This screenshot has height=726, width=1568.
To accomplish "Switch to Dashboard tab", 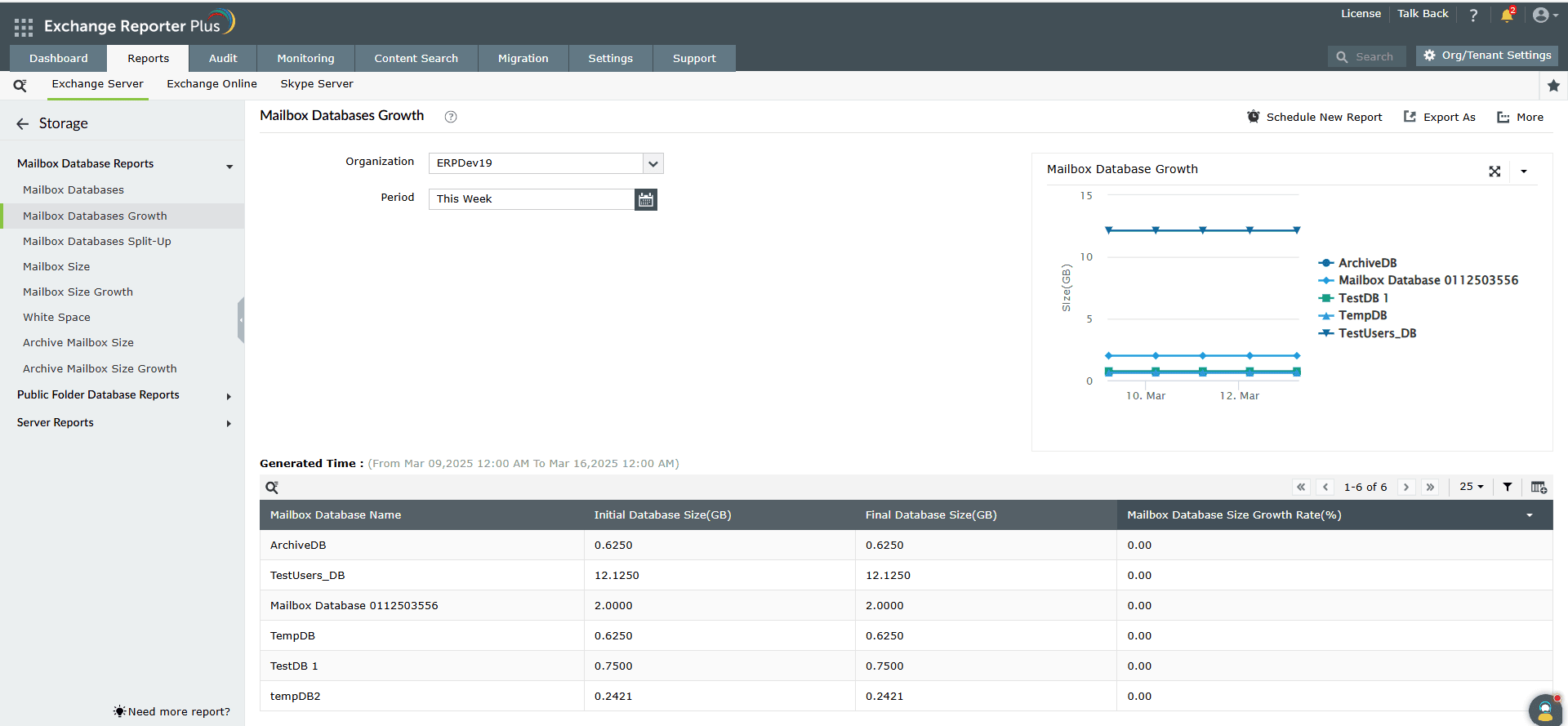I will [59, 58].
